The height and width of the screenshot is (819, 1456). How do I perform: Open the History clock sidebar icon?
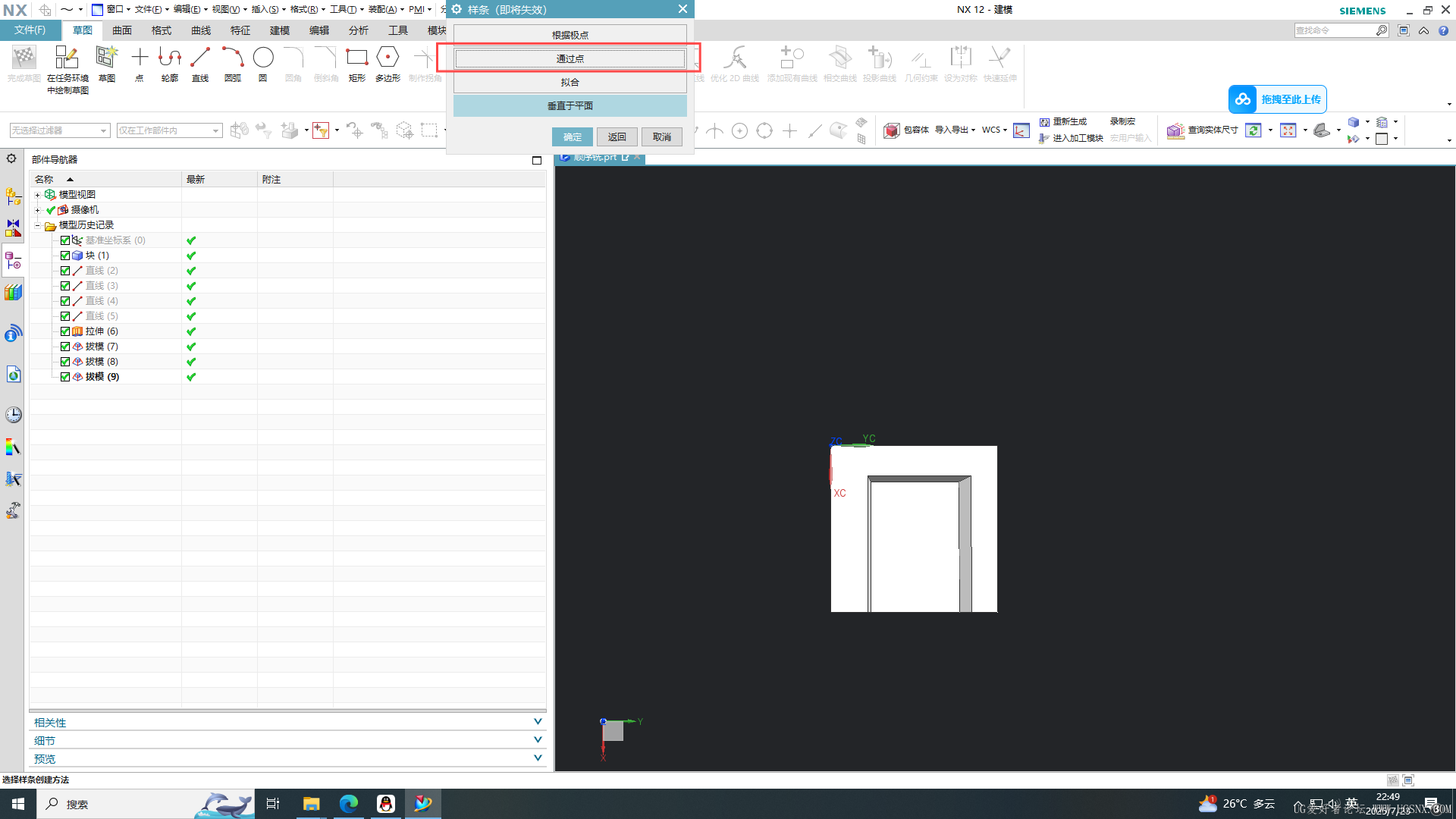pos(14,415)
